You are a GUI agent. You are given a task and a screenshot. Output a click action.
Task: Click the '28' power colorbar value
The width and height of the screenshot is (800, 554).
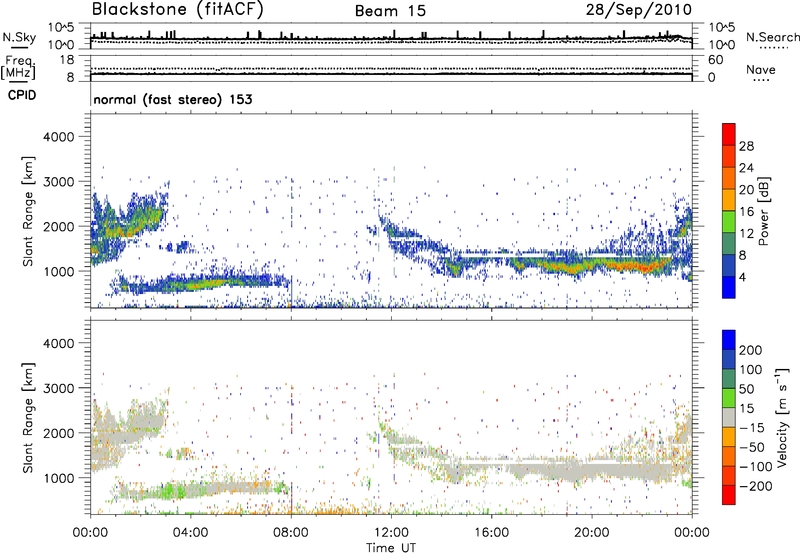coord(746,146)
